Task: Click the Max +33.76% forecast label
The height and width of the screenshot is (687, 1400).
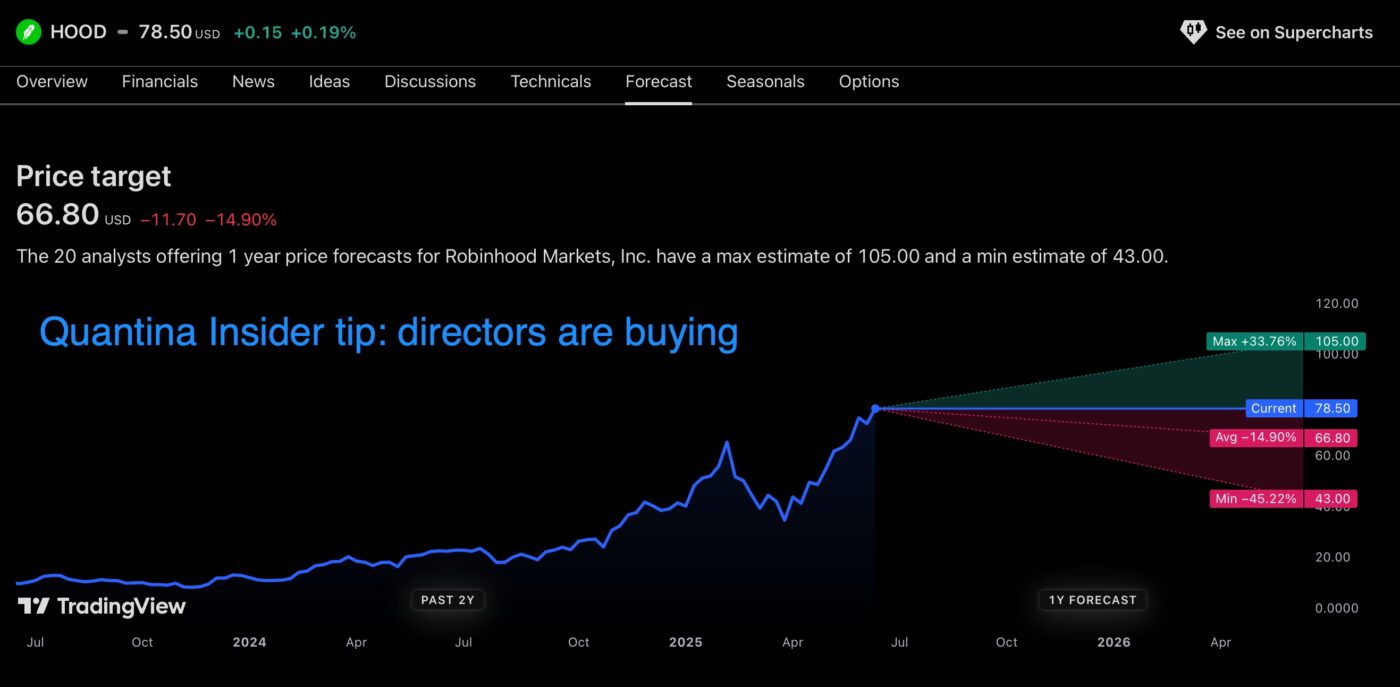Action: 1255,341
